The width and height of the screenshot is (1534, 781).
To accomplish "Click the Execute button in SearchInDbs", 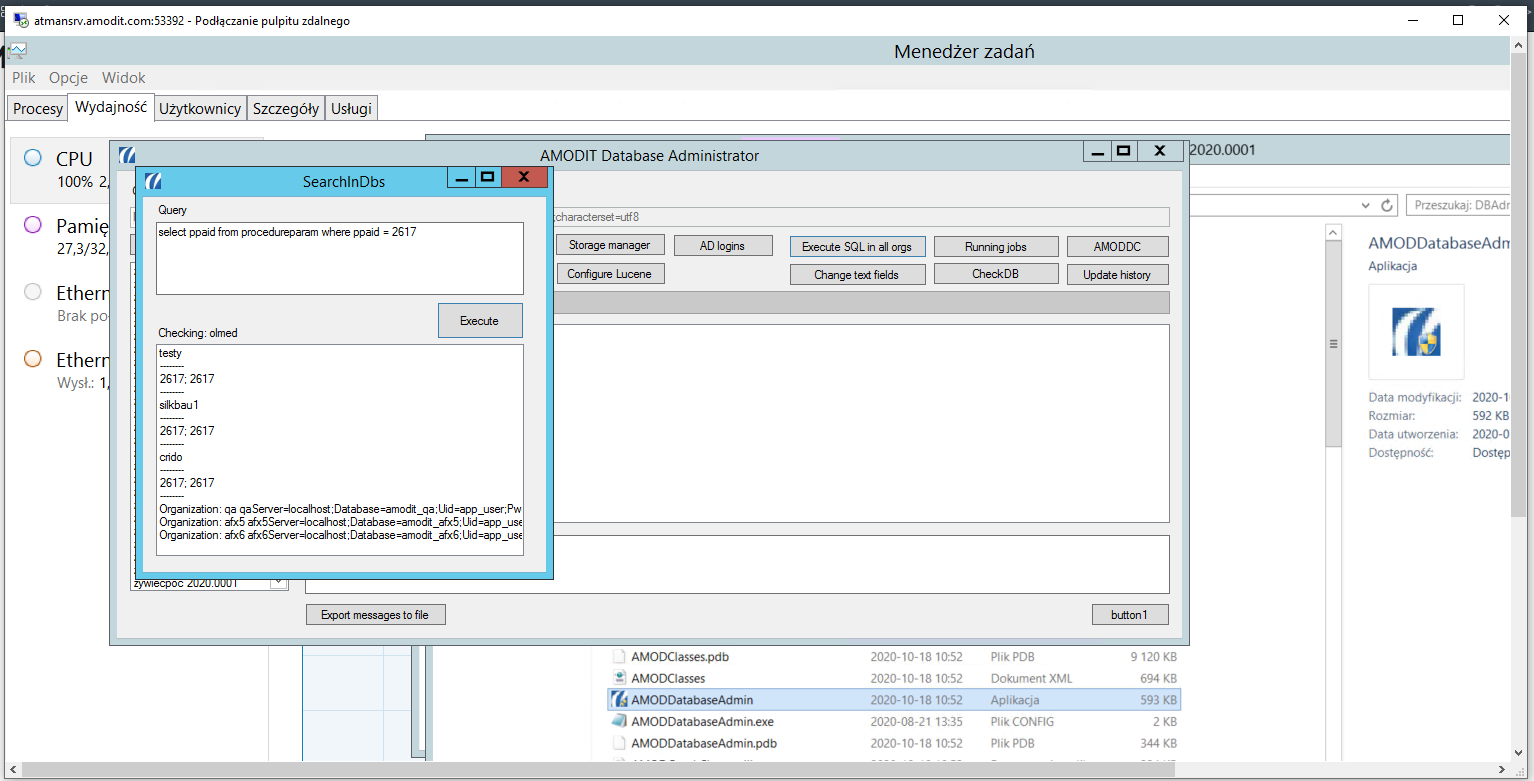I will 480,321.
